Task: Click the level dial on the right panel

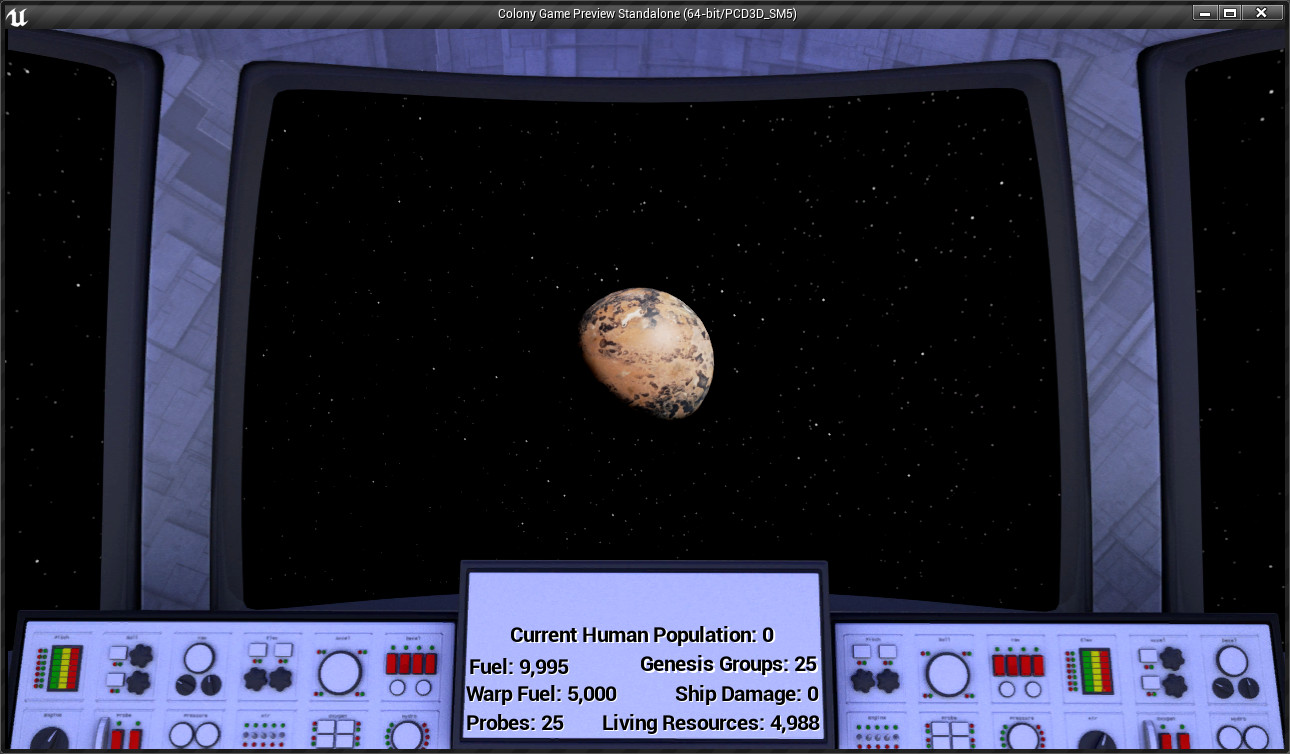Action: (x=1231, y=660)
